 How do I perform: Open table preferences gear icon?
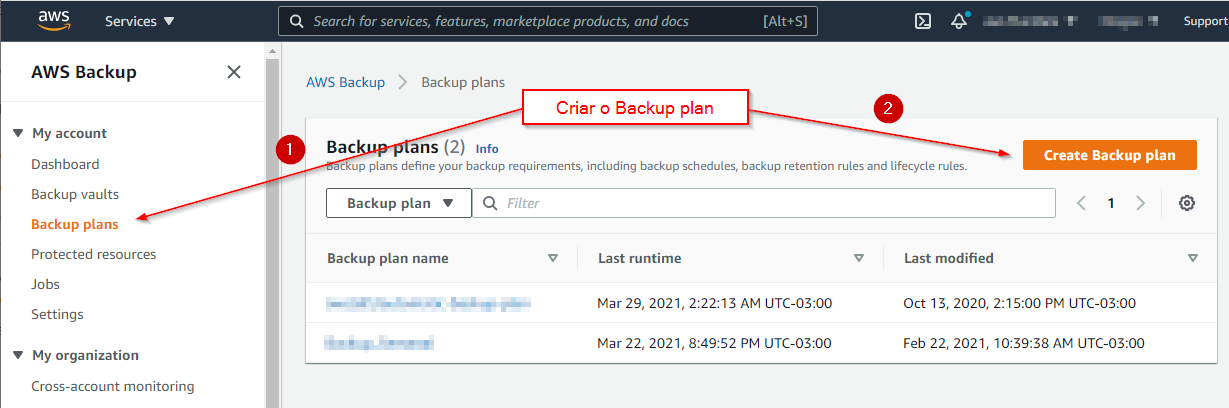point(1187,203)
